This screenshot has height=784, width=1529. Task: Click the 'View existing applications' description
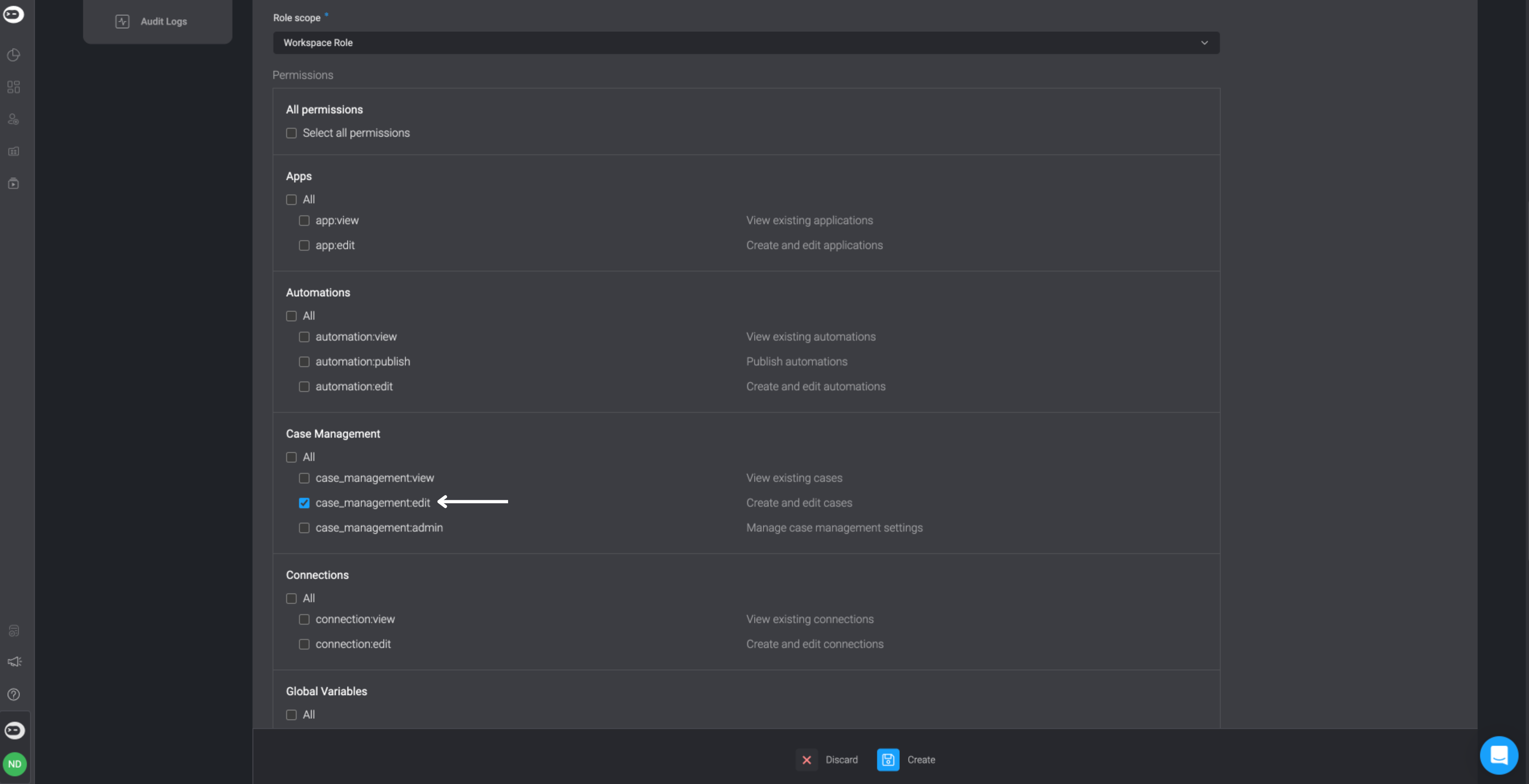809,220
